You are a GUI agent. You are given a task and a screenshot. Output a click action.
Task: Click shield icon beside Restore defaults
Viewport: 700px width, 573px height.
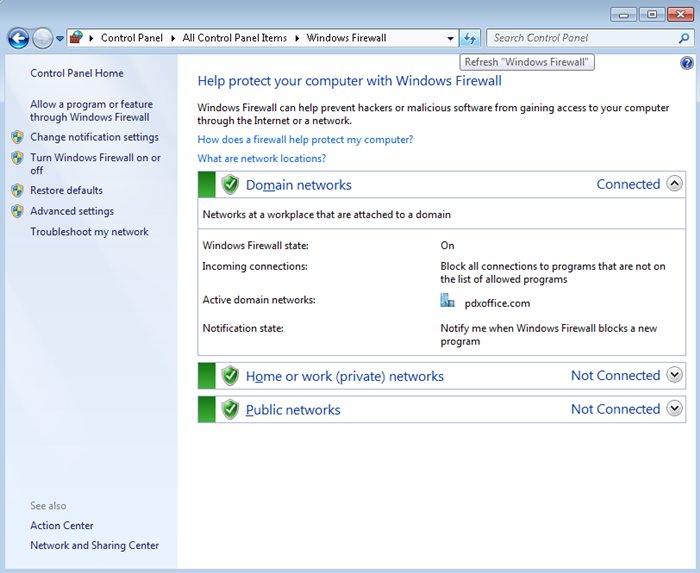[17, 191]
